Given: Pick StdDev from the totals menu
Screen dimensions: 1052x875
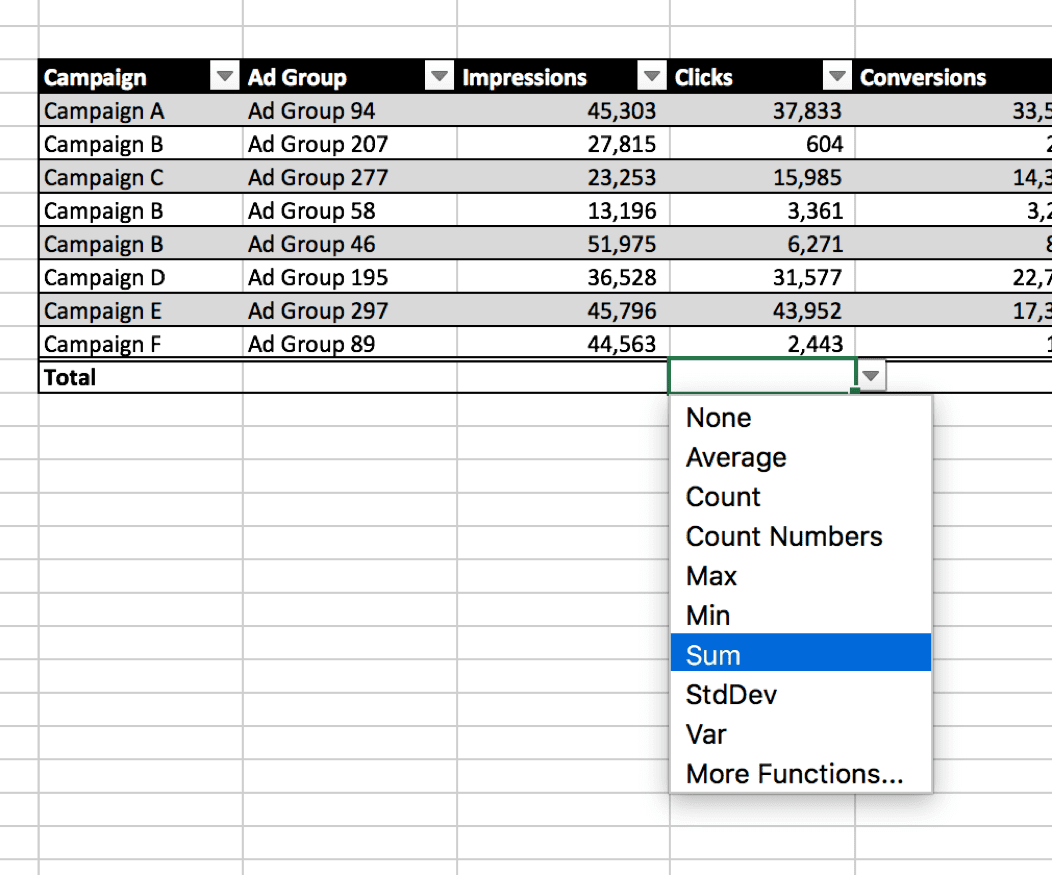Looking at the screenshot, I should 801,694.
